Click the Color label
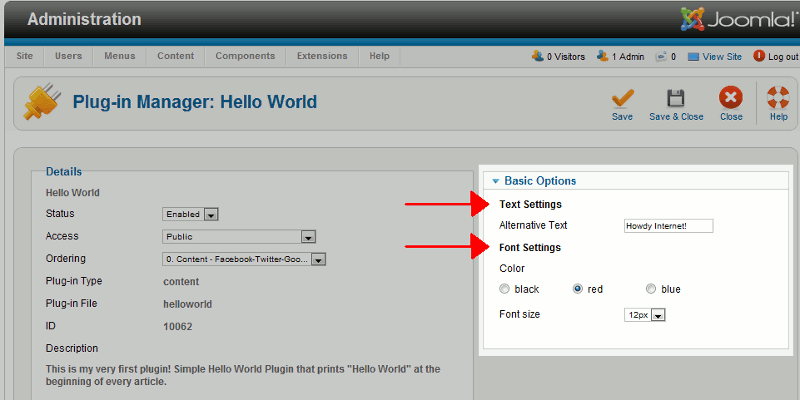 (x=512, y=268)
